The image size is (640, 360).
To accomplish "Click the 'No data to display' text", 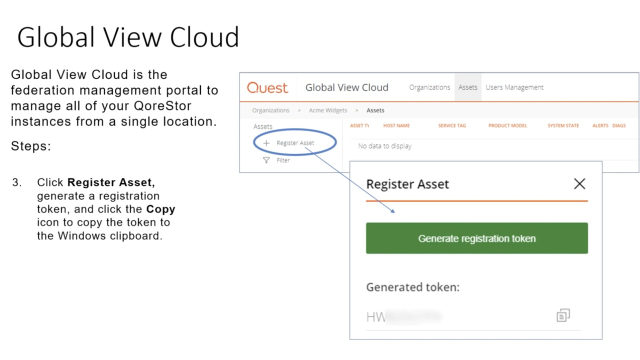I will [384, 146].
